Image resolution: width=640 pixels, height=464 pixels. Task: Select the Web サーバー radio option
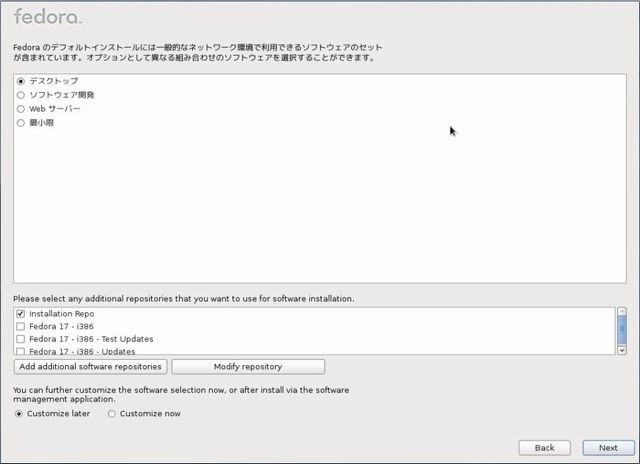(x=21, y=109)
